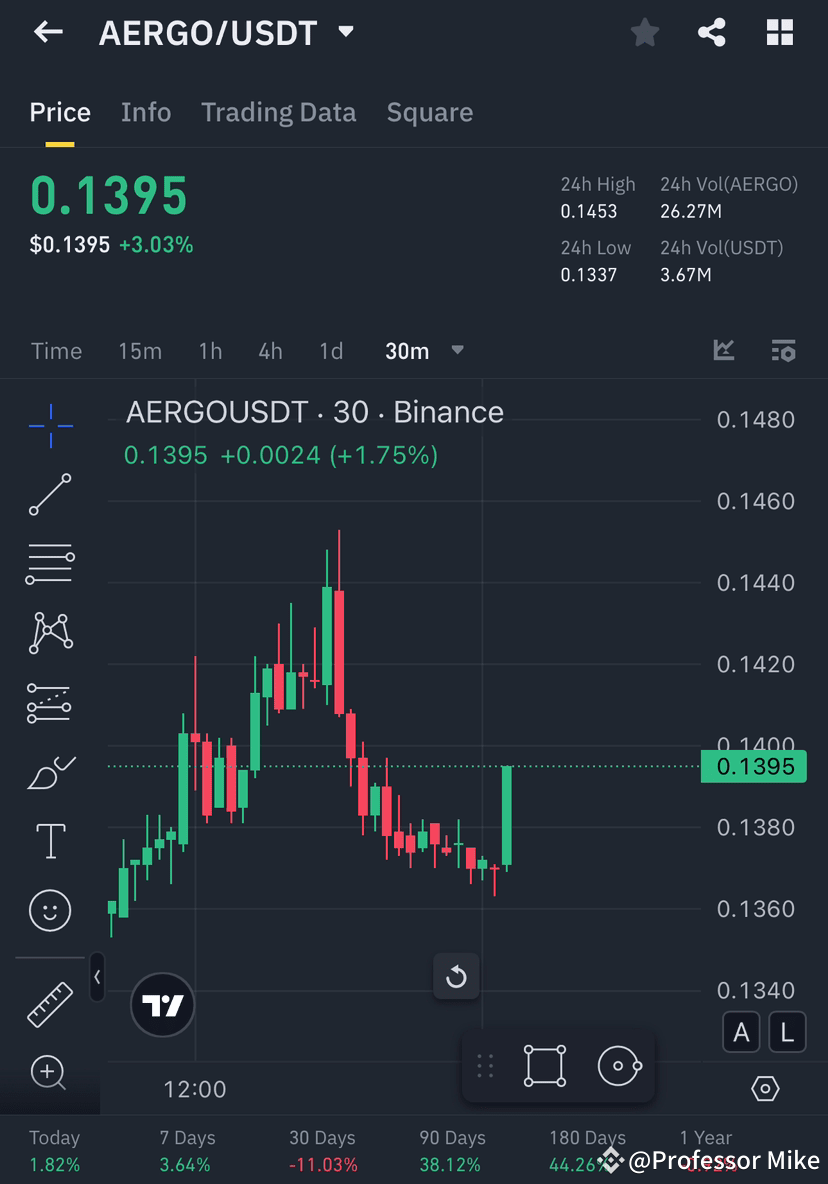Select the XABCD pattern tool

[x=49, y=633]
